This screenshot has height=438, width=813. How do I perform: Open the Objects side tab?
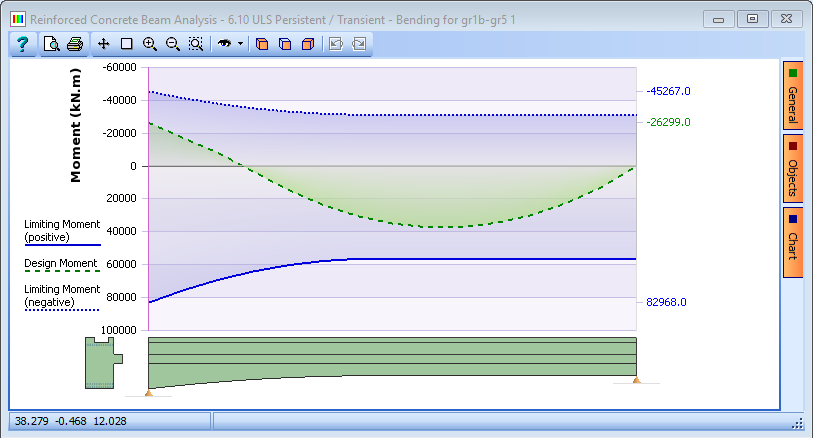tap(793, 169)
